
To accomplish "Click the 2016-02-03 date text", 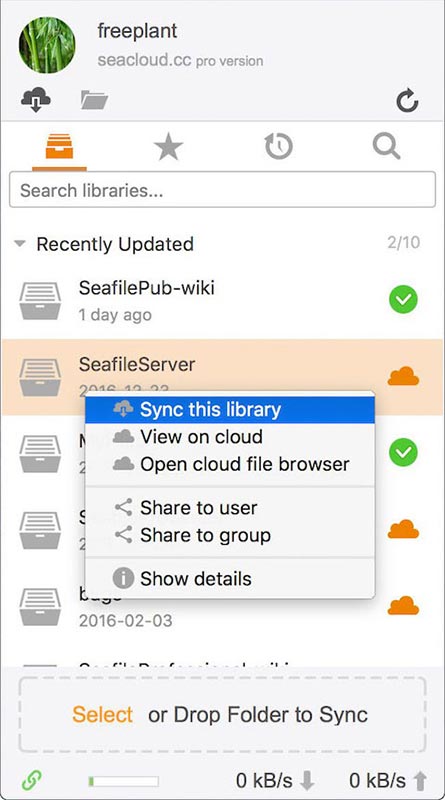I will [x=126, y=620].
